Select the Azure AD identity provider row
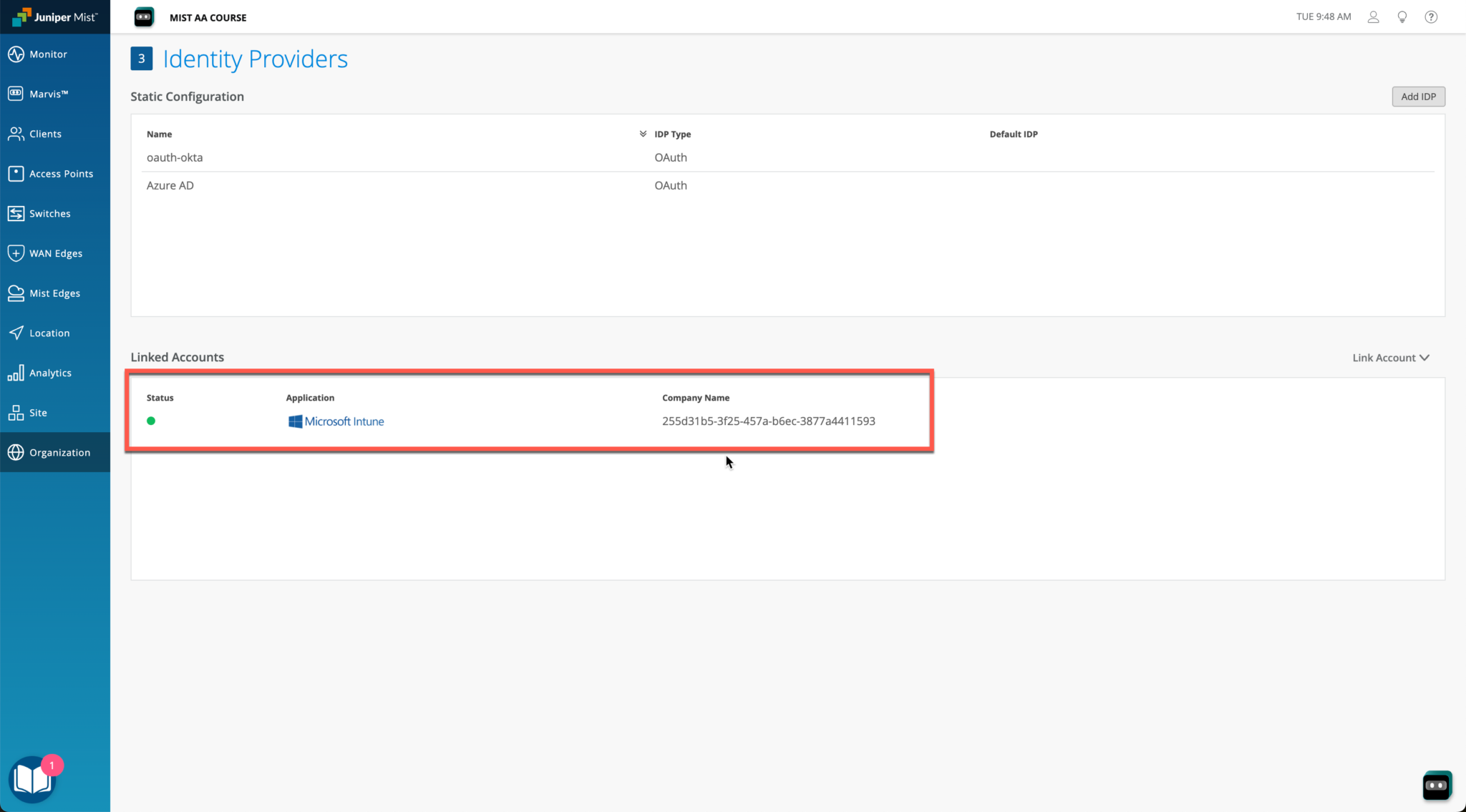This screenshot has height=812, width=1466. tap(170, 185)
